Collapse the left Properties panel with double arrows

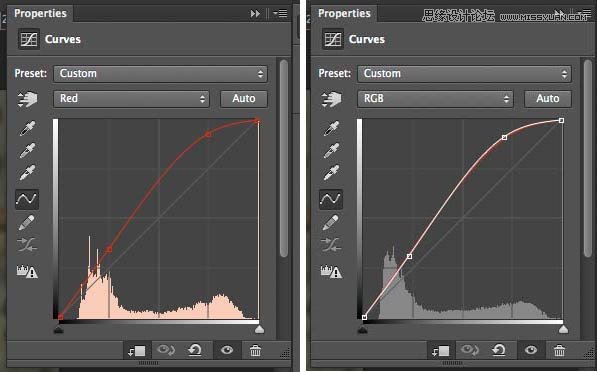tap(255, 14)
